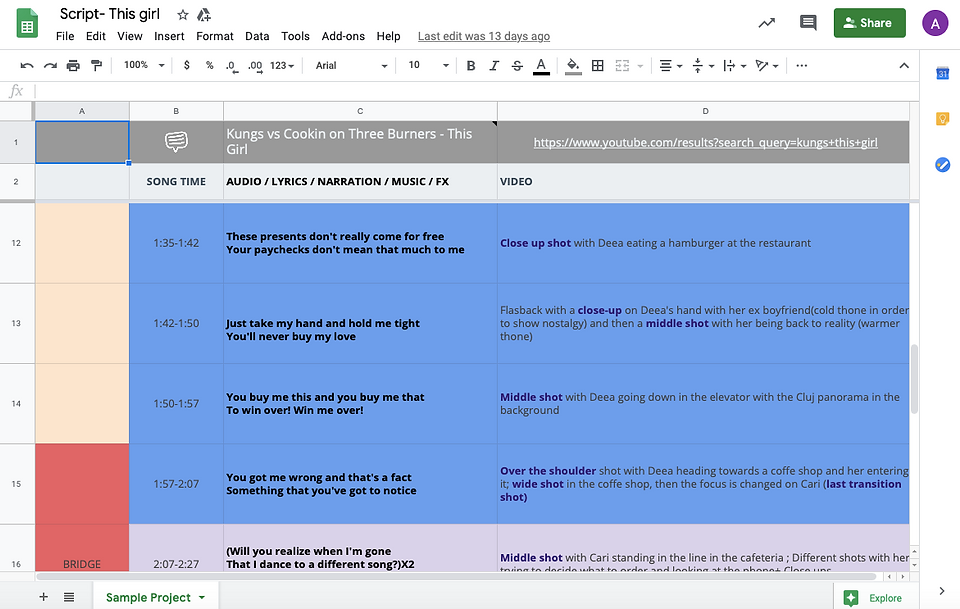Open the font size dropdown
Viewport: 960px width, 609px height.
click(429, 65)
